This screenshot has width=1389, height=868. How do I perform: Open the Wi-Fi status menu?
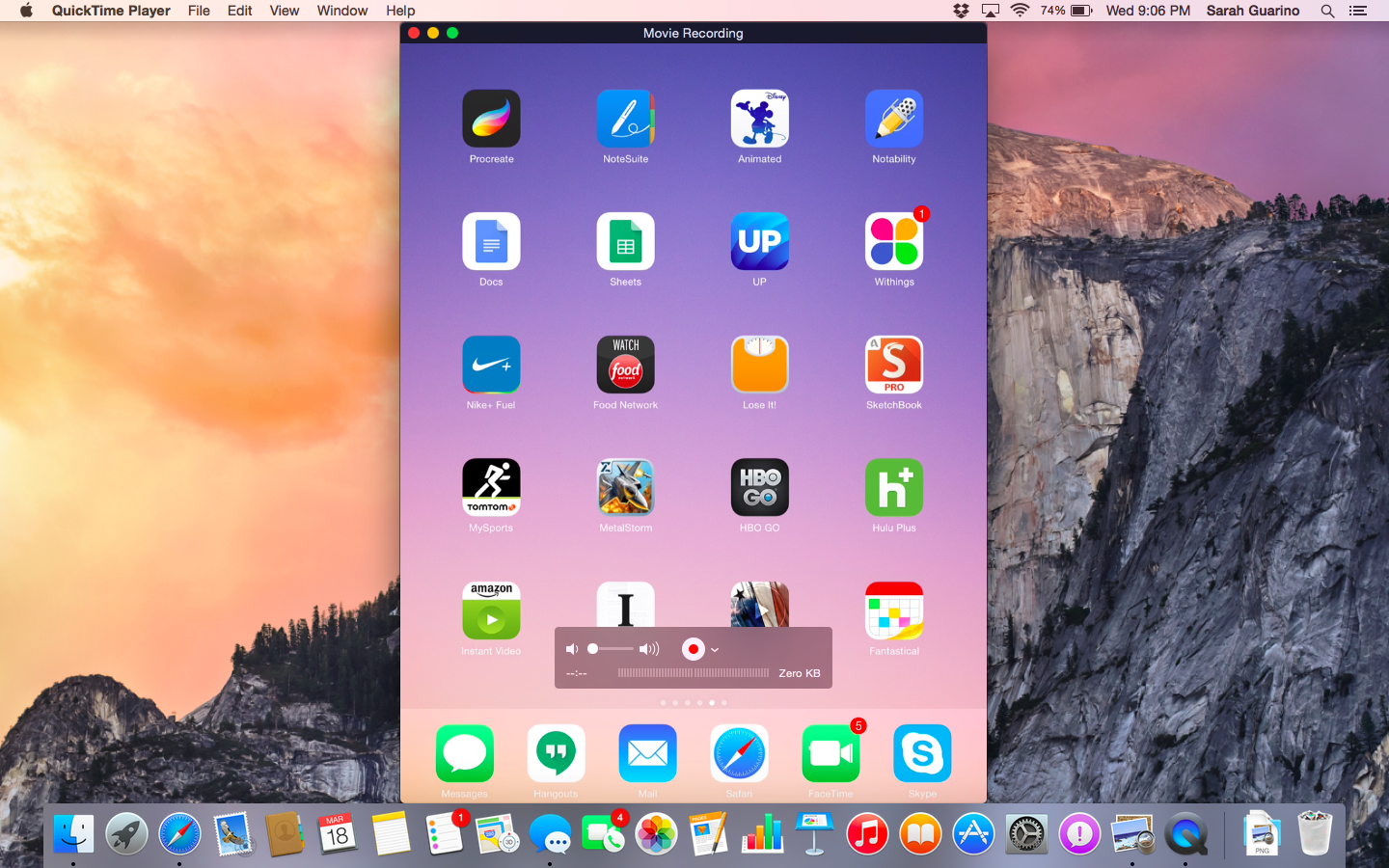click(1021, 11)
